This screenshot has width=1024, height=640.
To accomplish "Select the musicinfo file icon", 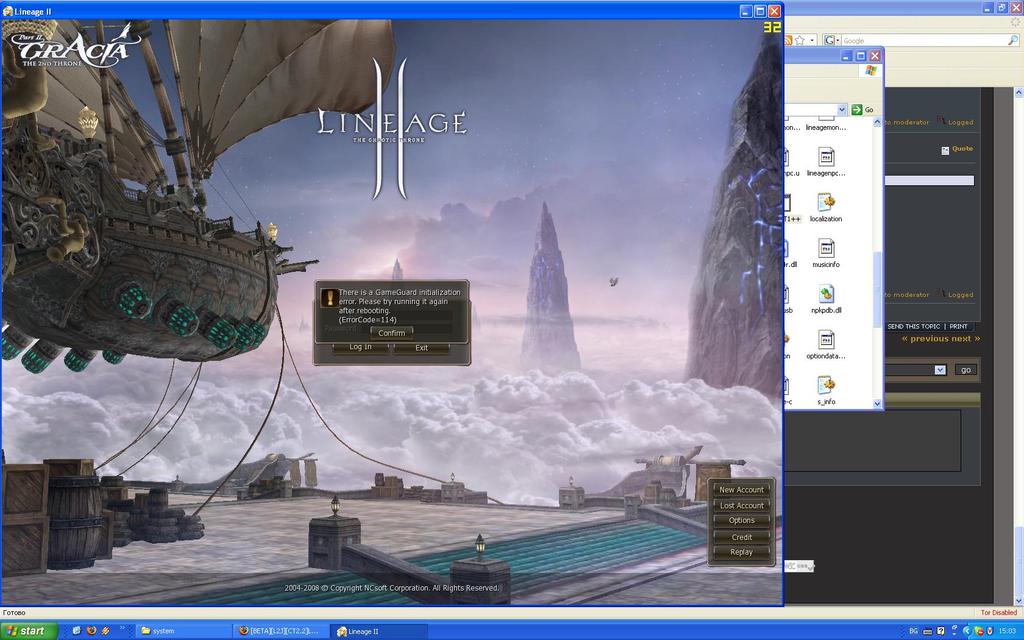I will click(826, 249).
